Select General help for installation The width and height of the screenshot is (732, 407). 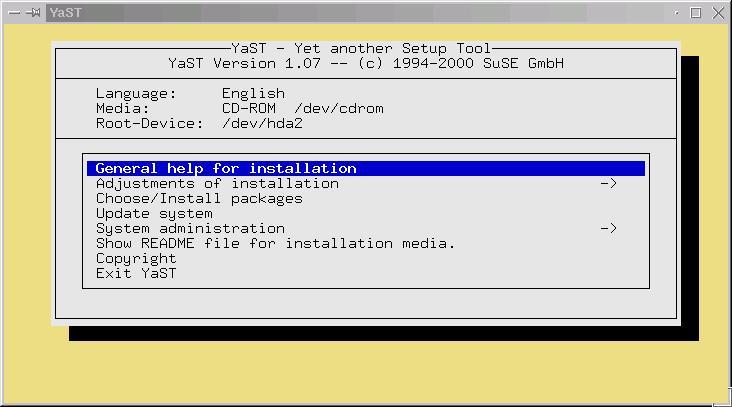(226, 169)
